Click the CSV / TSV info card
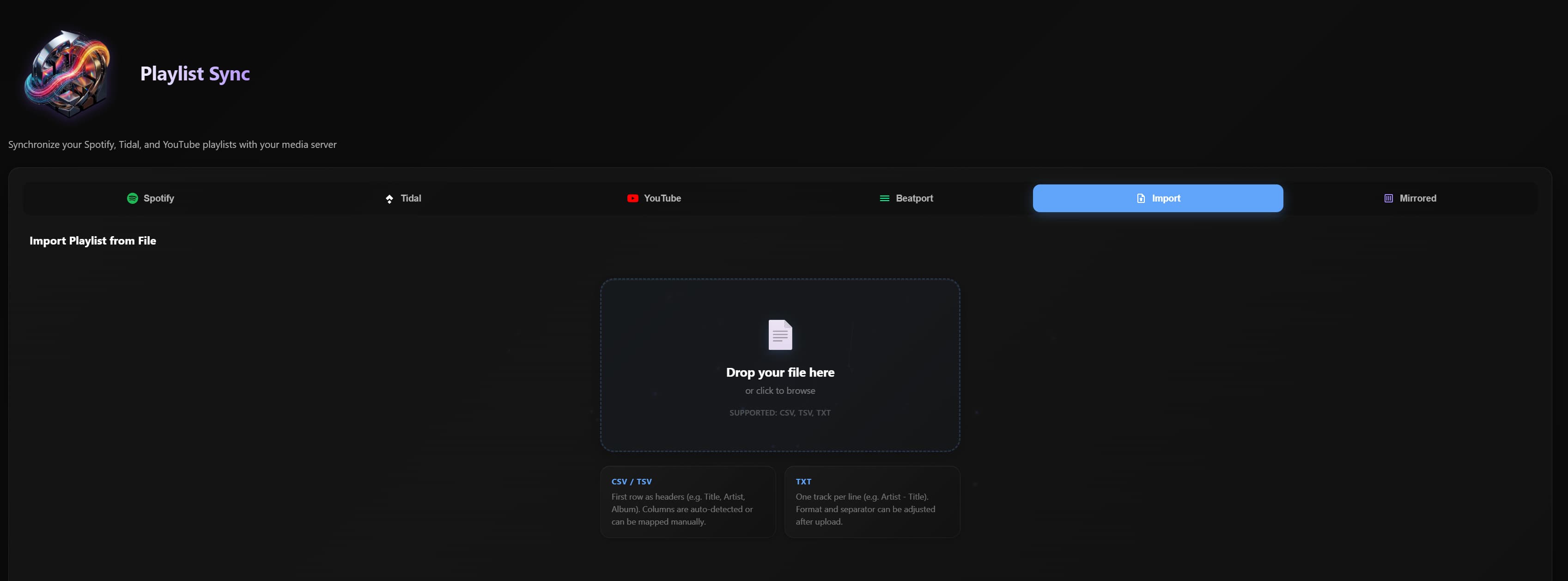 688,502
